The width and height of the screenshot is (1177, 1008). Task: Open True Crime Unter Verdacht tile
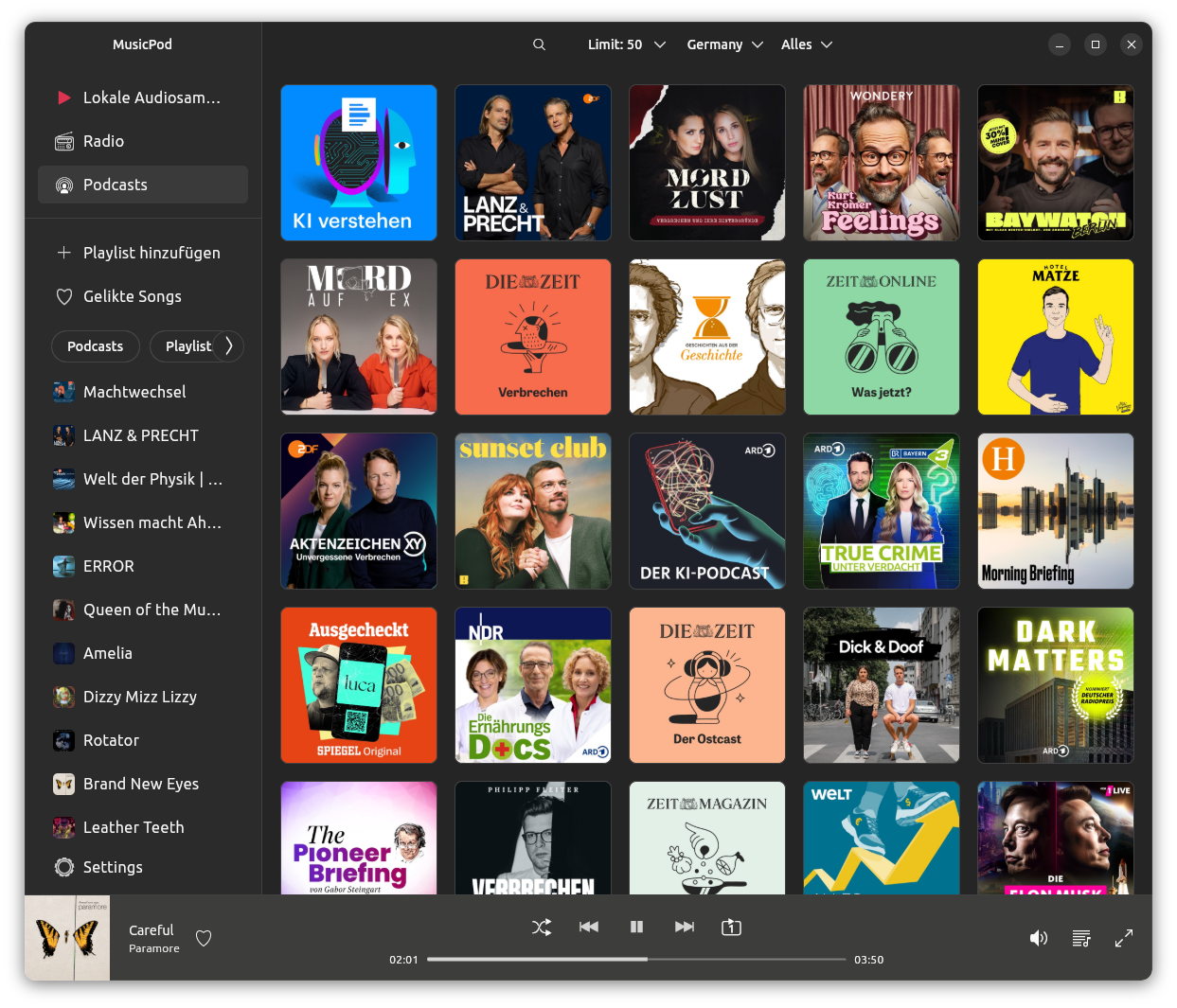[882, 511]
